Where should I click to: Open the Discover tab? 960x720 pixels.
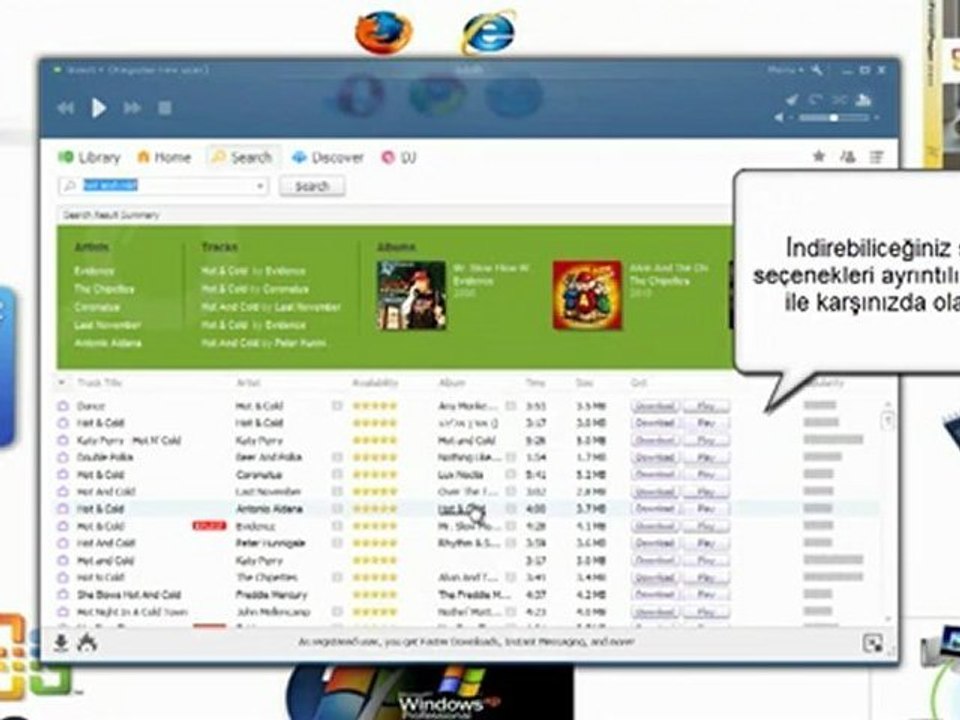click(328, 158)
